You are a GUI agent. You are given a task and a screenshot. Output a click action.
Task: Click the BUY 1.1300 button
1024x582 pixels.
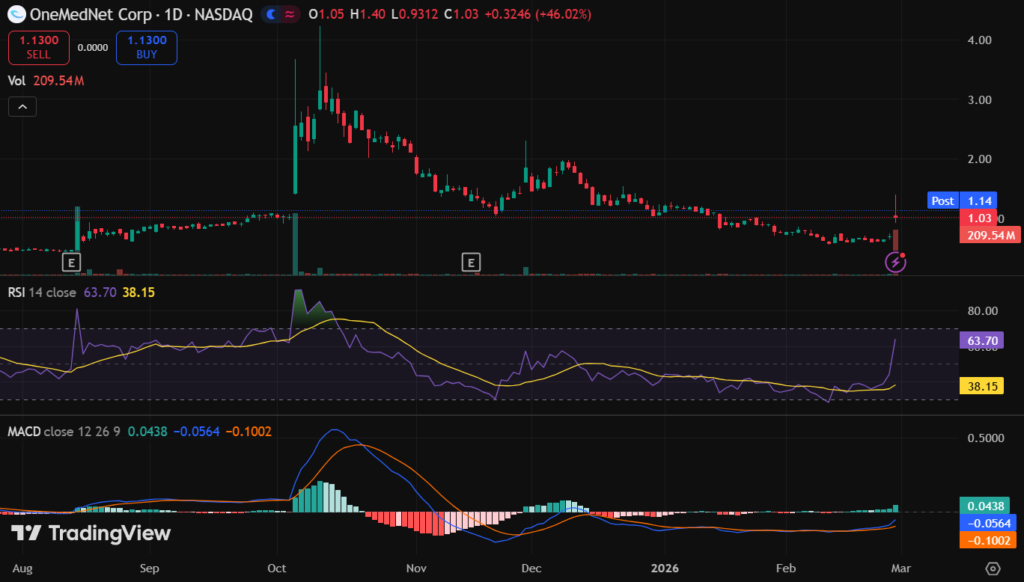click(x=147, y=47)
